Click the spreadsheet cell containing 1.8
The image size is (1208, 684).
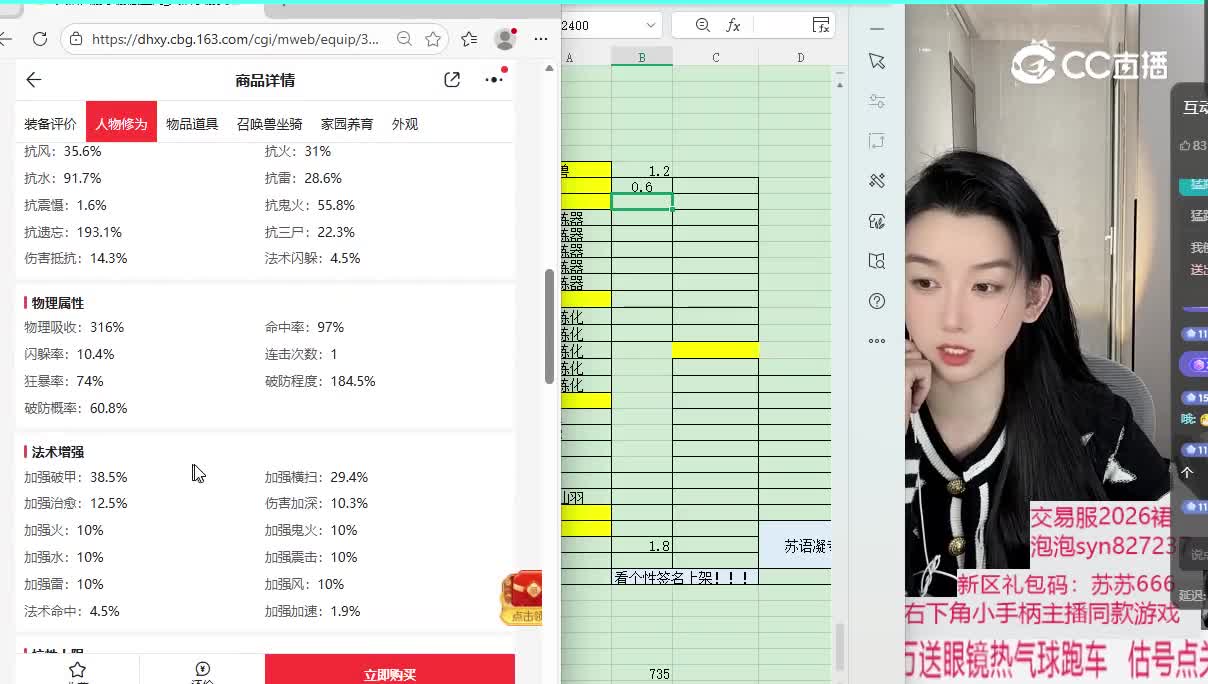pos(642,546)
